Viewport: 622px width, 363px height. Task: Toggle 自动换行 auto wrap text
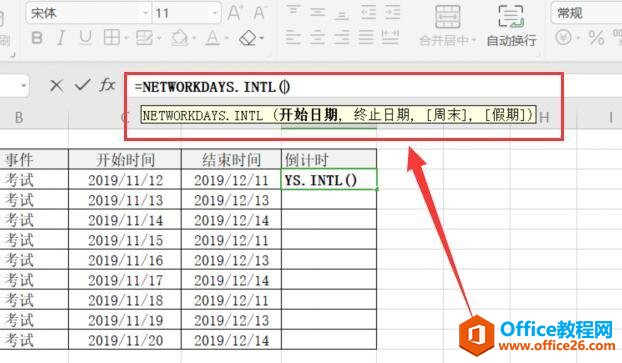[x=511, y=25]
